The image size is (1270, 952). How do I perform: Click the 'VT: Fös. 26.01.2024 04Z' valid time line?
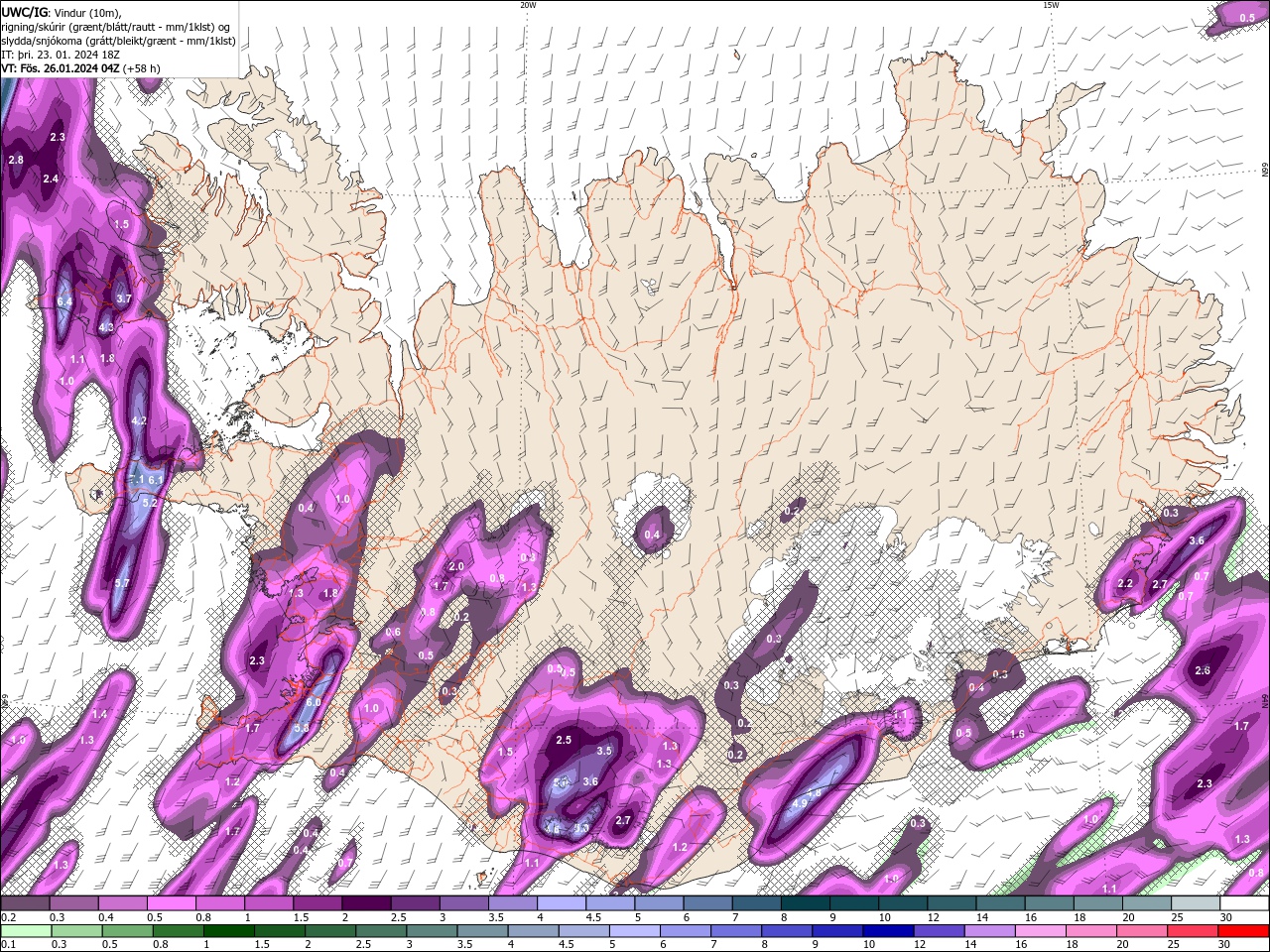pyautogui.click(x=62, y=68)
